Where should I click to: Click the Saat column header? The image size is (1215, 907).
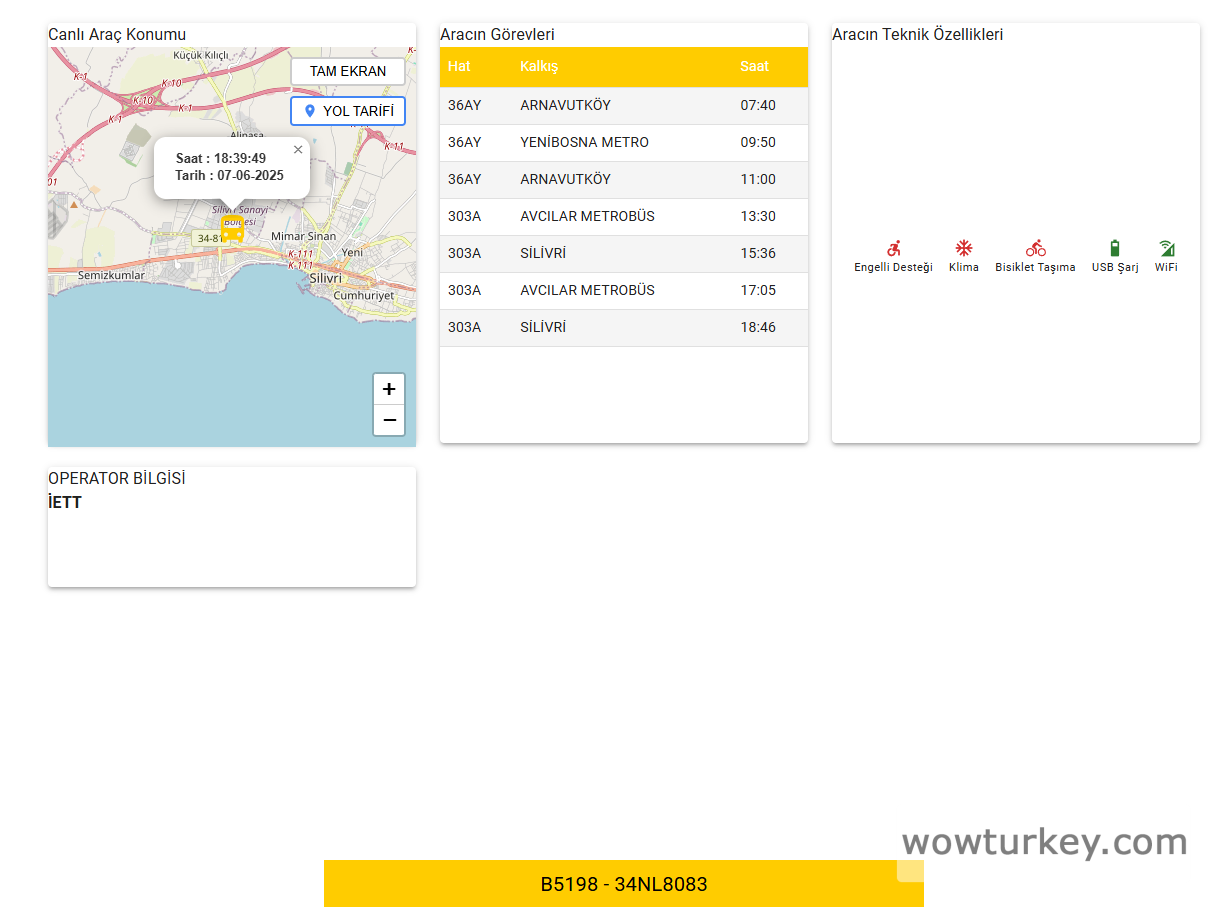click(754, 66)
